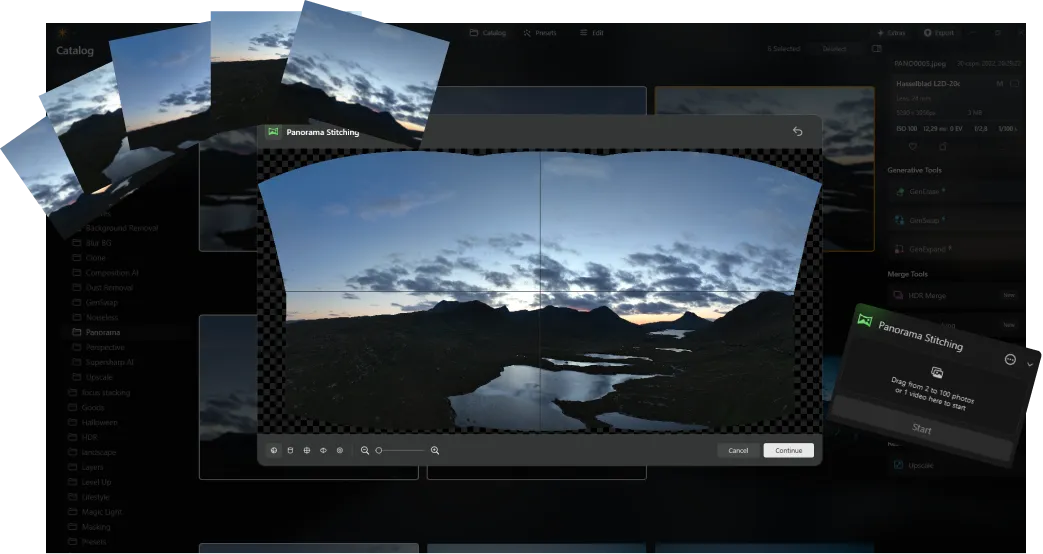This screenshot has height=554, width=1043.
Task: Click the Deselect button
Action: click(x=834, y=49)
